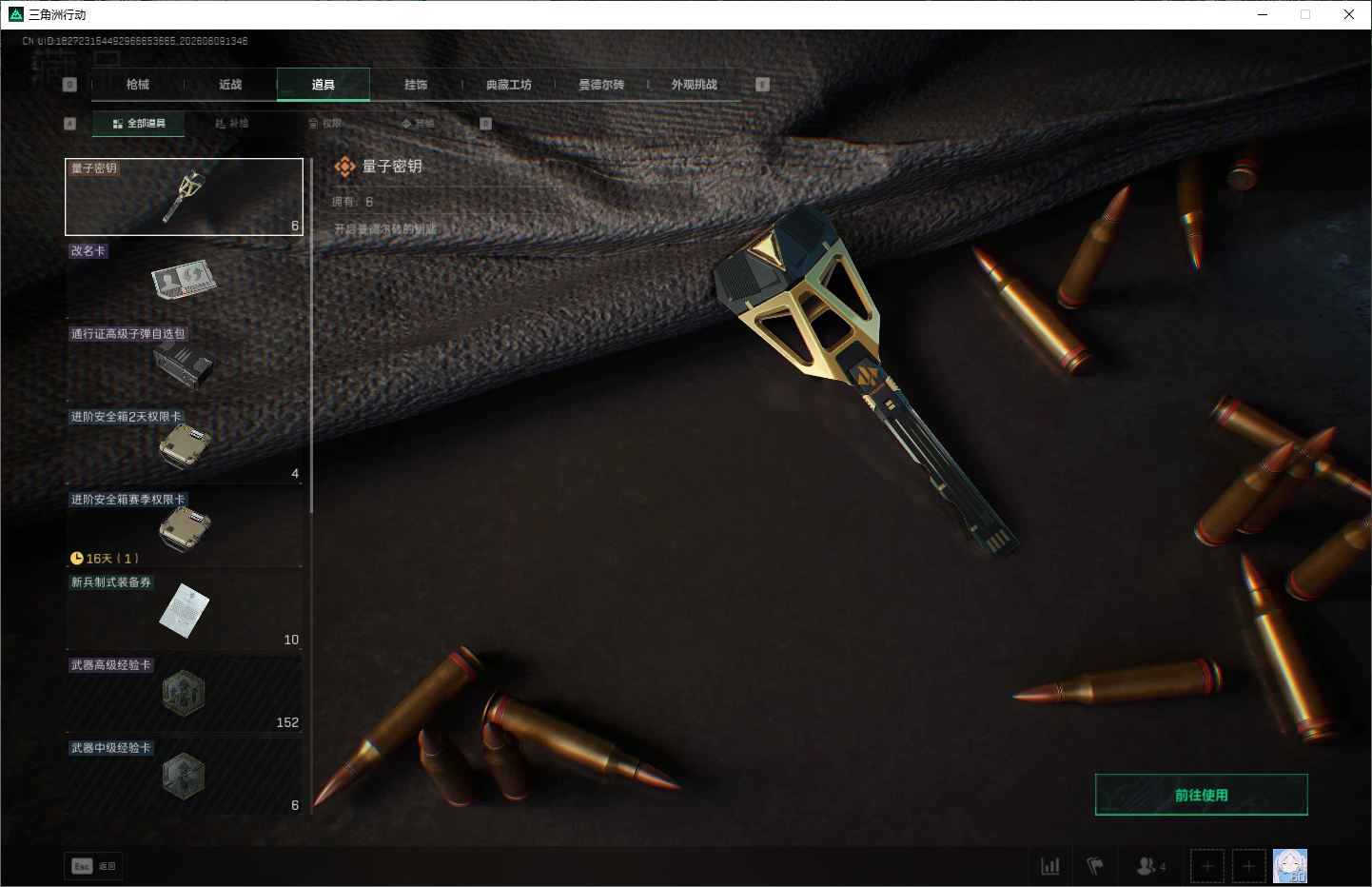Click the A key sub-tab left icon

tap(69, 124)
